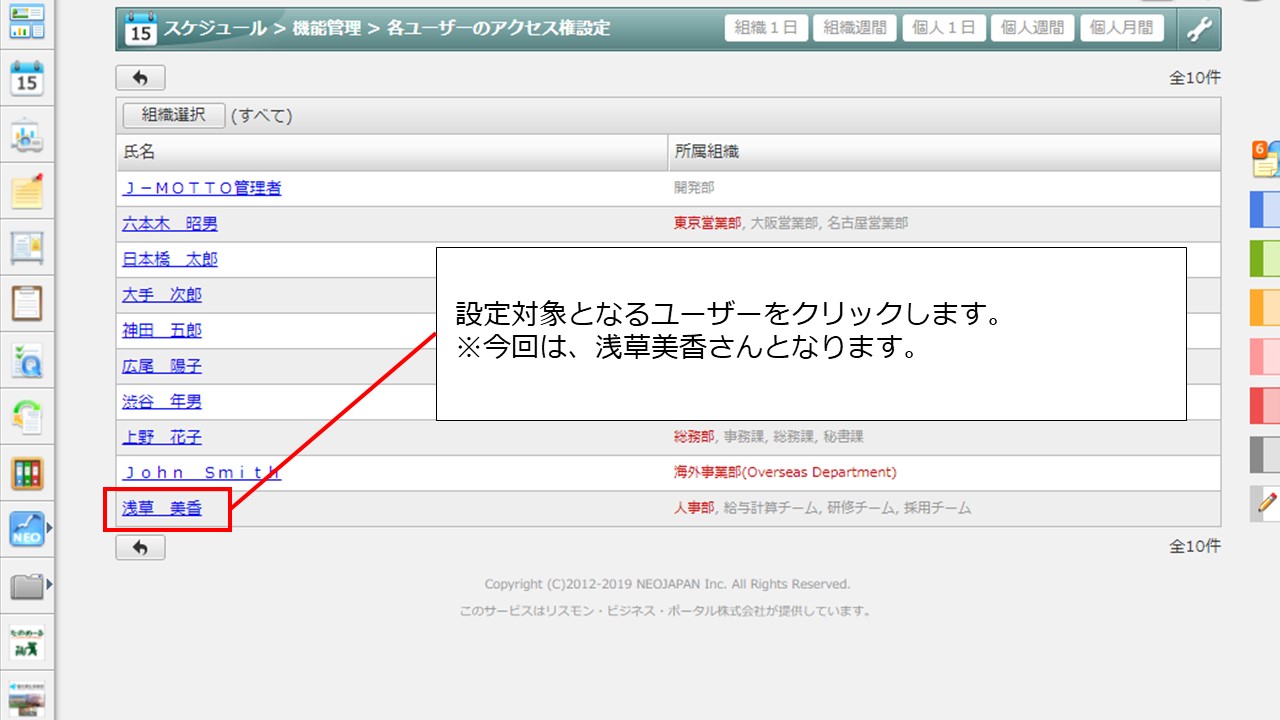Click the wrench settings icon
This screenshot has height=720, width=1280.
1199,29
